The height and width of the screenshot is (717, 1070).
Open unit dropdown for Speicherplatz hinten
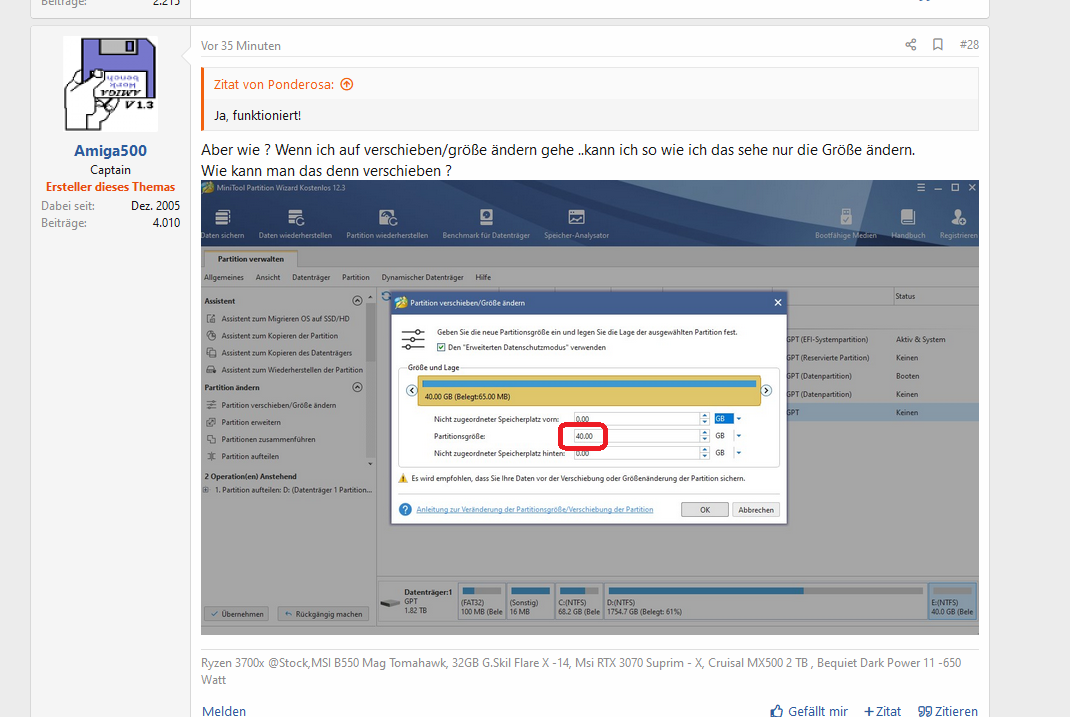(x=739, y=453)
